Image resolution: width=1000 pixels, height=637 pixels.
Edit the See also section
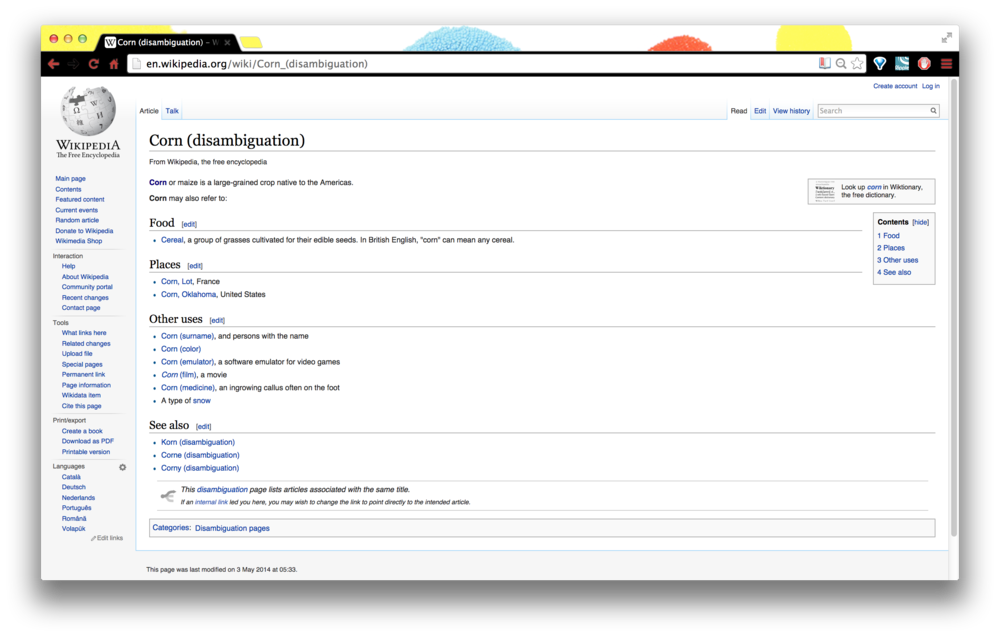pos(203,427)
